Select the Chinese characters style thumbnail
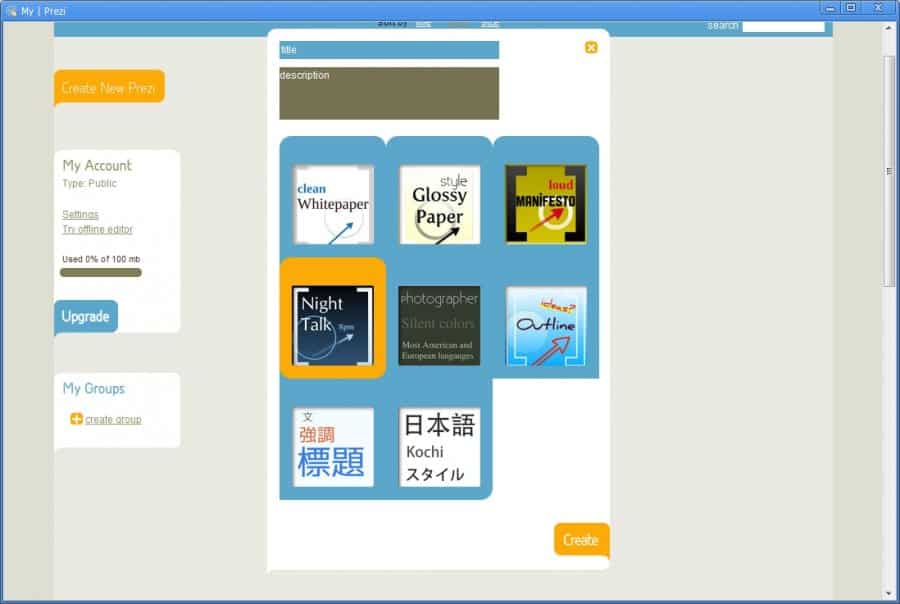Screen dimensions: 900x604 click(333, 447)
